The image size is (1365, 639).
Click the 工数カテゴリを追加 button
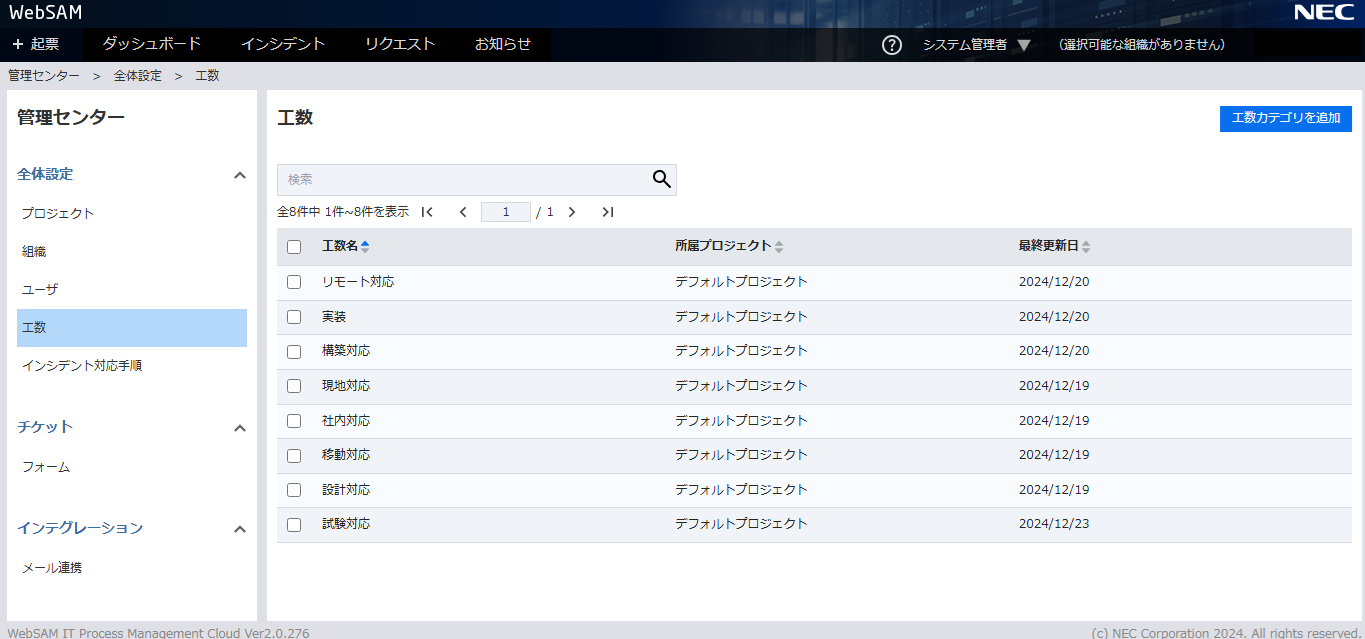click(x=1285, y=118)
